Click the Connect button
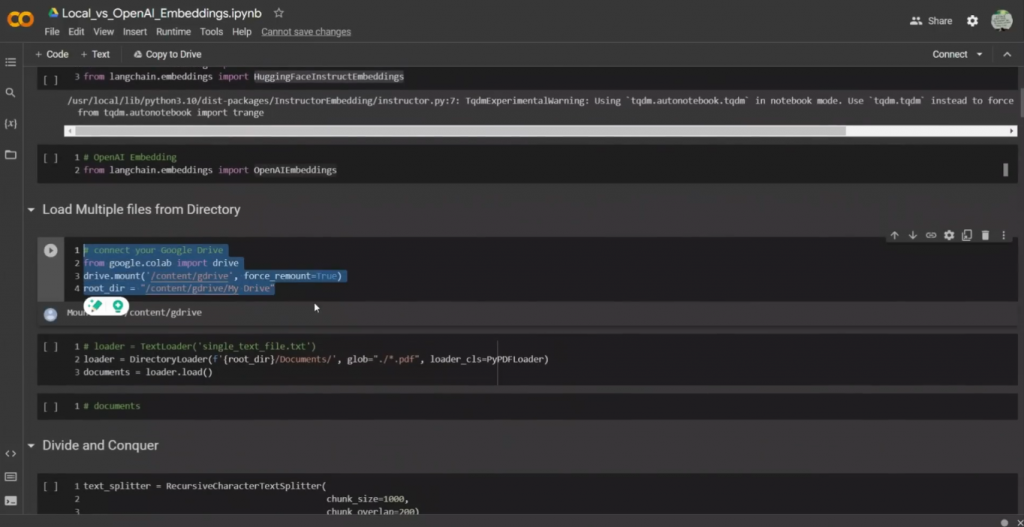 [950, 54]
